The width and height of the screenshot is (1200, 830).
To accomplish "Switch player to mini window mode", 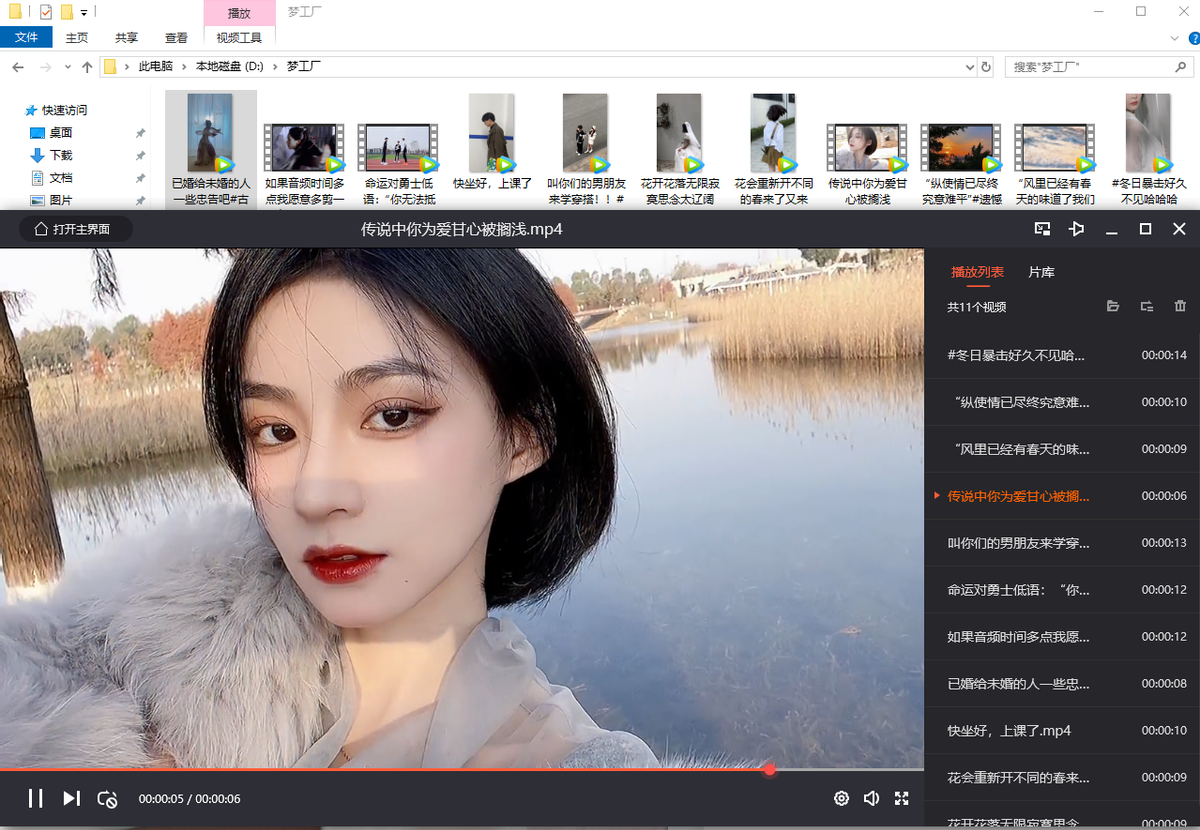I will click(1042, 229).
